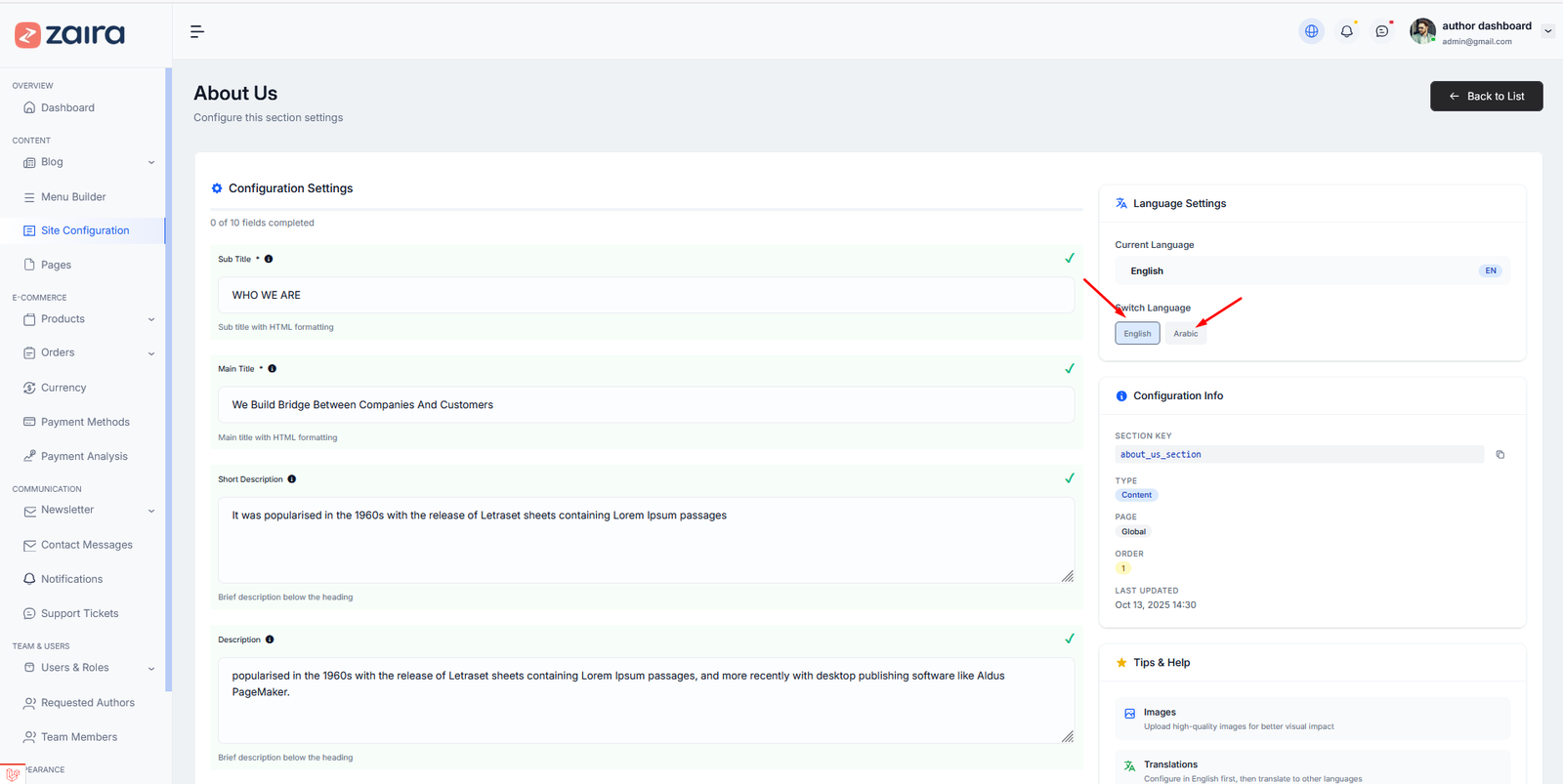Go to Payment Methods page
Viewport: 1563px width, 784px height.
click(85, 422)
